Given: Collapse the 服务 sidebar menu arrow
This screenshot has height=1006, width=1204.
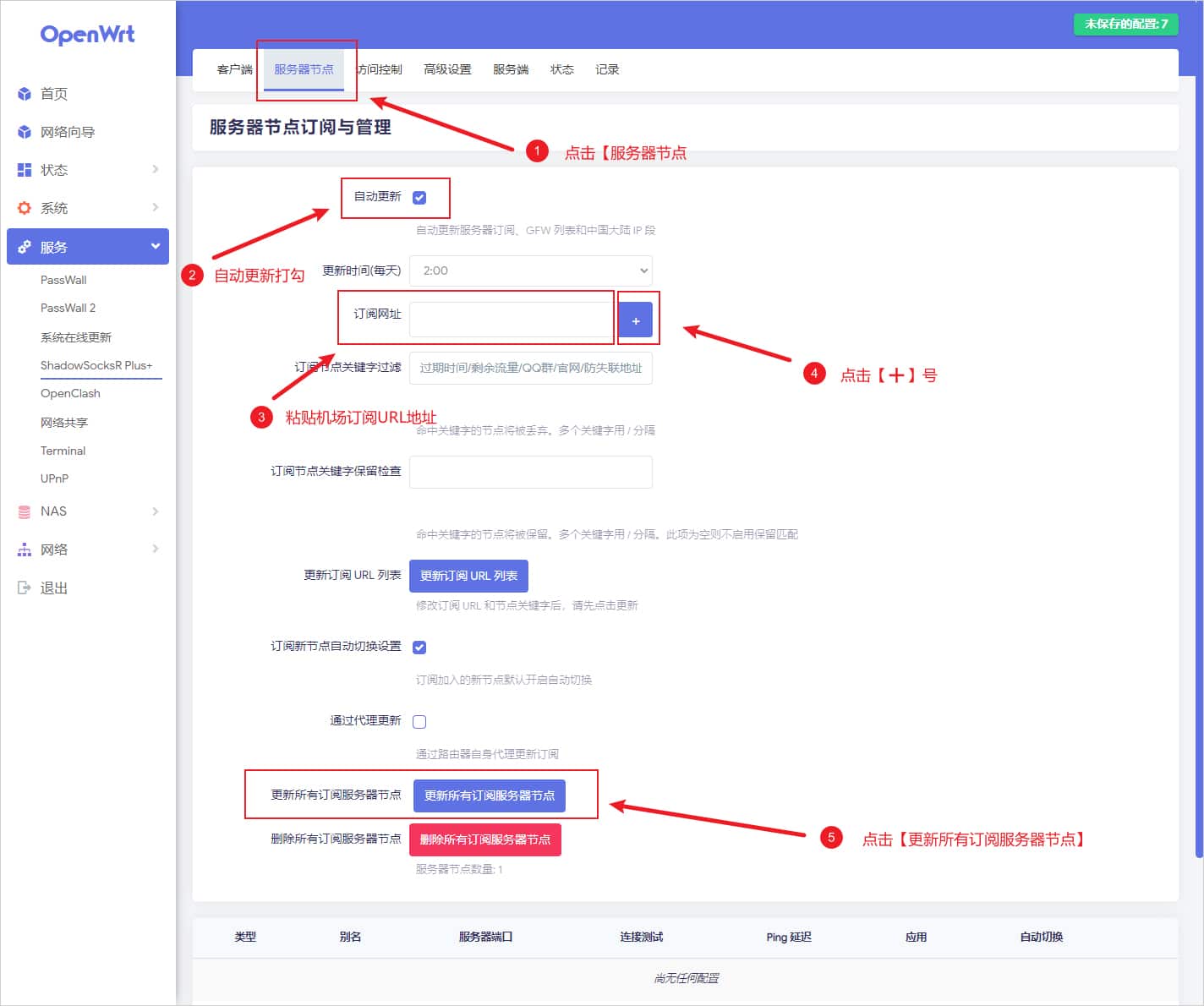Looking at the screenshot, I should (x=156, y=246).
